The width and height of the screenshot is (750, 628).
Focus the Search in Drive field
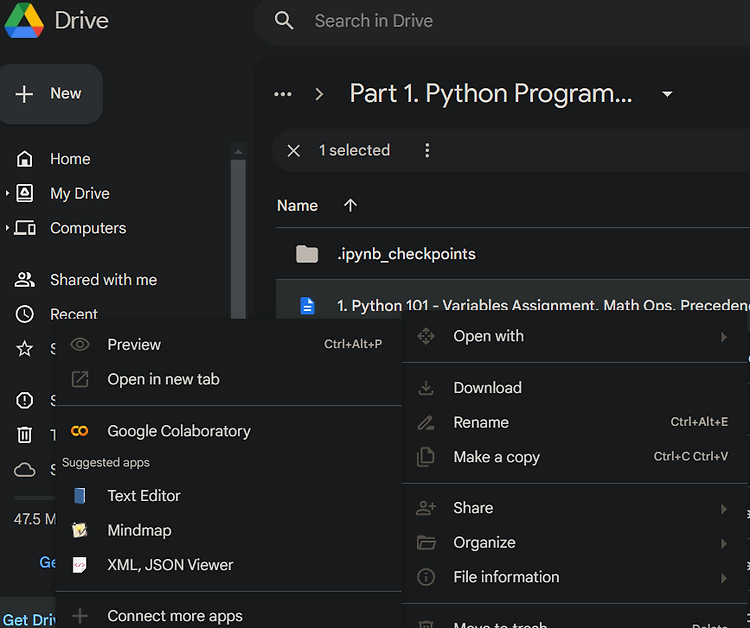502,21
